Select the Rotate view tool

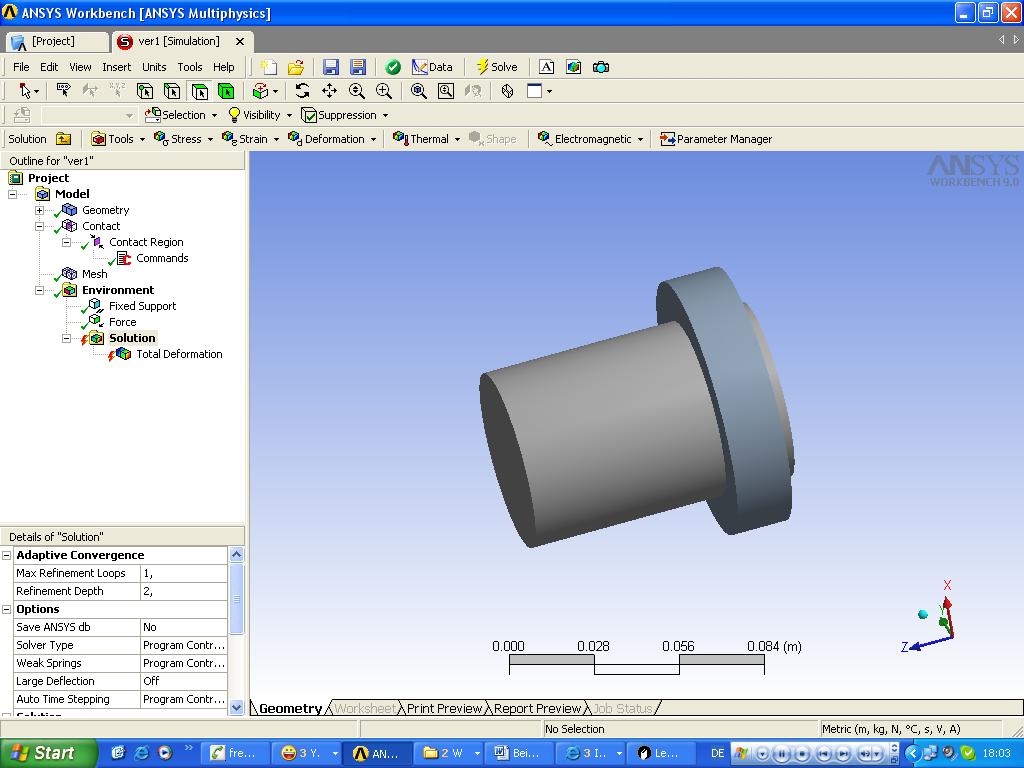click(x=302, y=91)
